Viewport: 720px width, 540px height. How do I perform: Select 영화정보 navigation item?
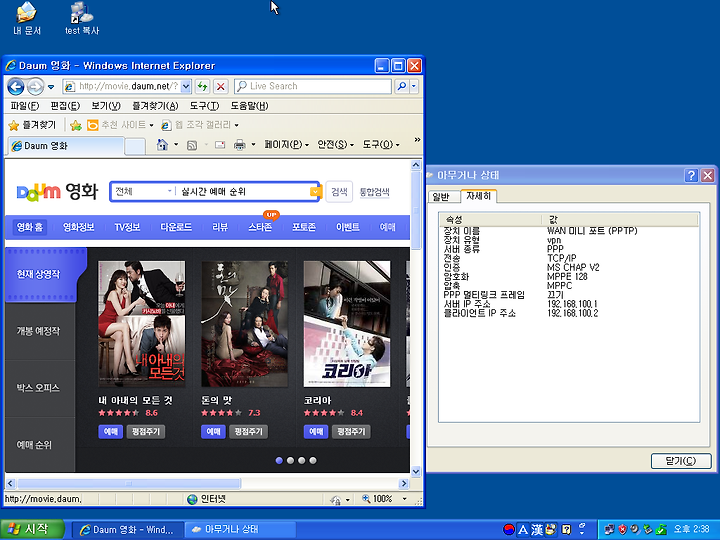click(x=79, y=227)
